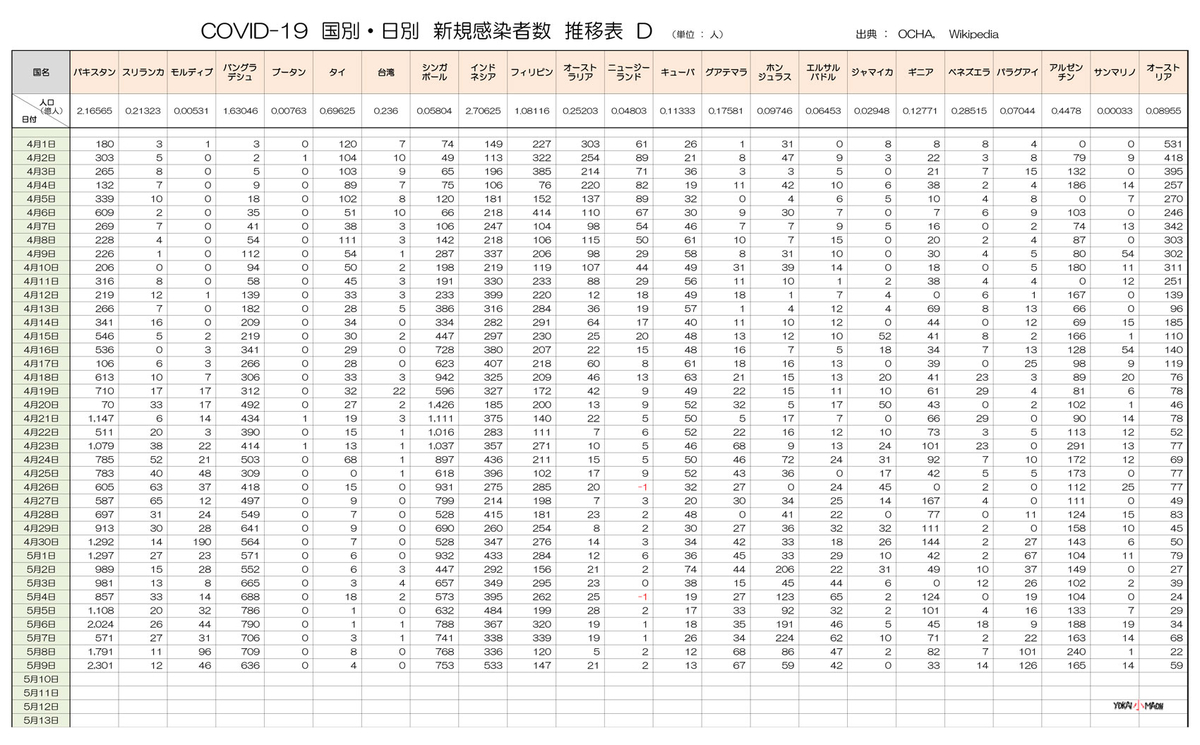Viewport: 1200px width, 745px height.
Task: Click the キューバ column header
Action: pos(678,73)
